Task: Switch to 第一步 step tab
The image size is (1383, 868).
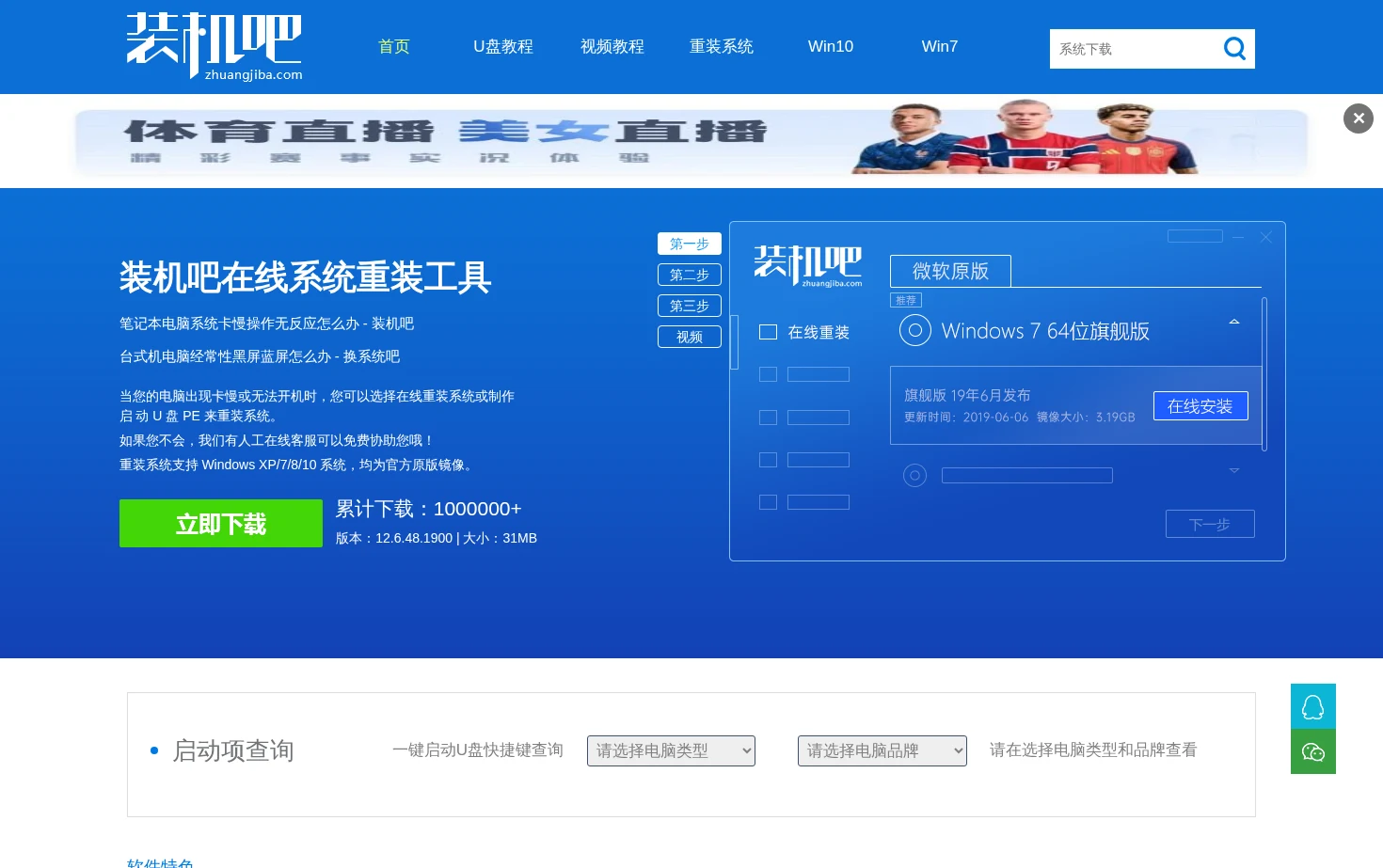Action: coord(690,244)
